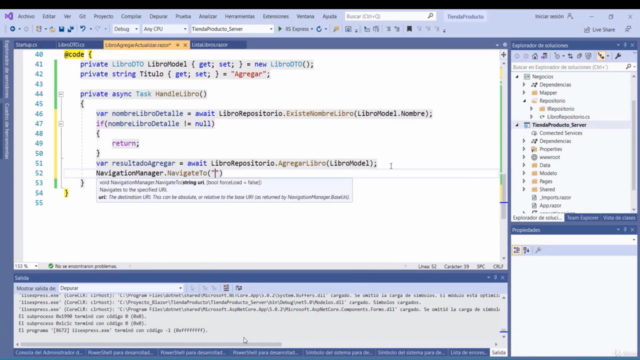
Task: Click the search magnifier icon in the title bar
Action: click(x=430, y=16)
